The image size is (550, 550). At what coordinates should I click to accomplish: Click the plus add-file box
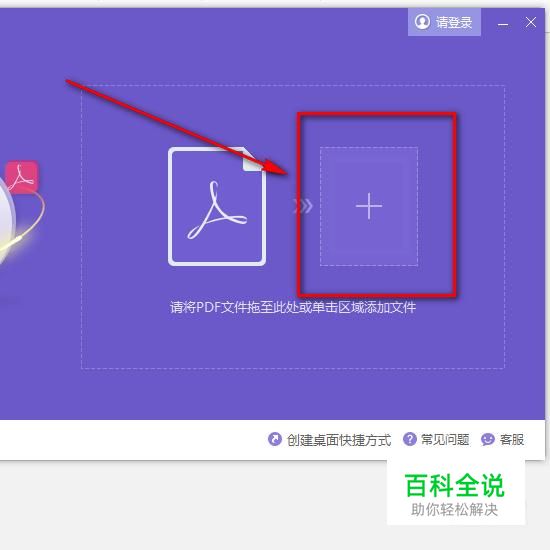tap(369, 206)
